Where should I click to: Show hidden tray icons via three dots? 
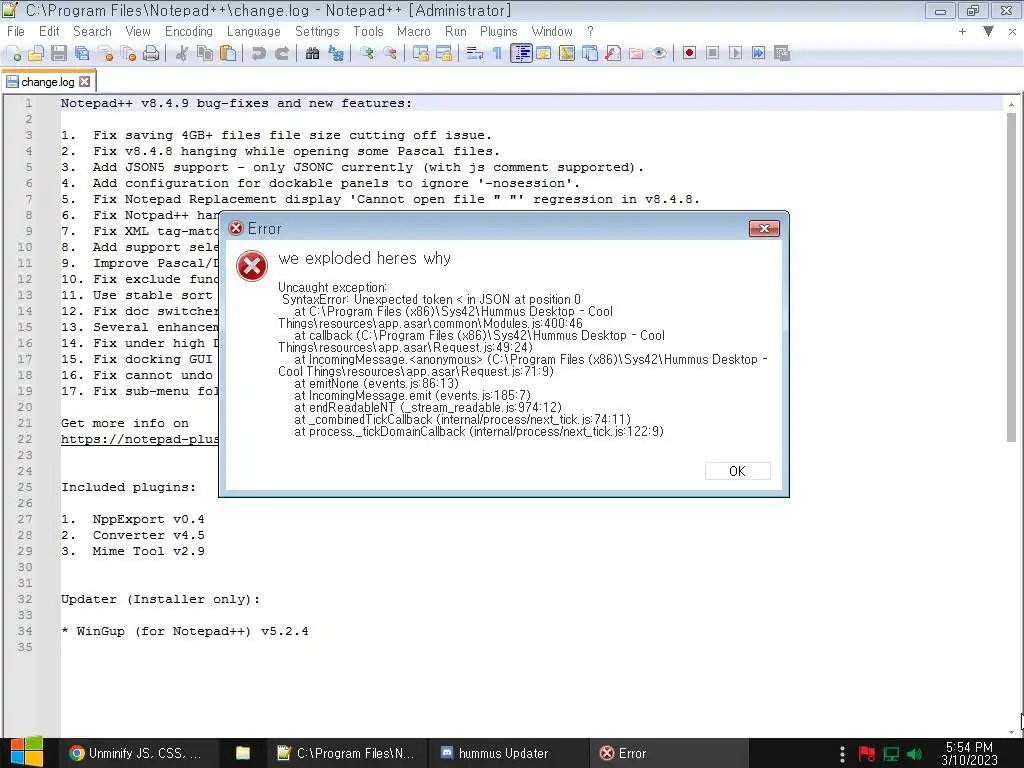(x=842, y=754)
